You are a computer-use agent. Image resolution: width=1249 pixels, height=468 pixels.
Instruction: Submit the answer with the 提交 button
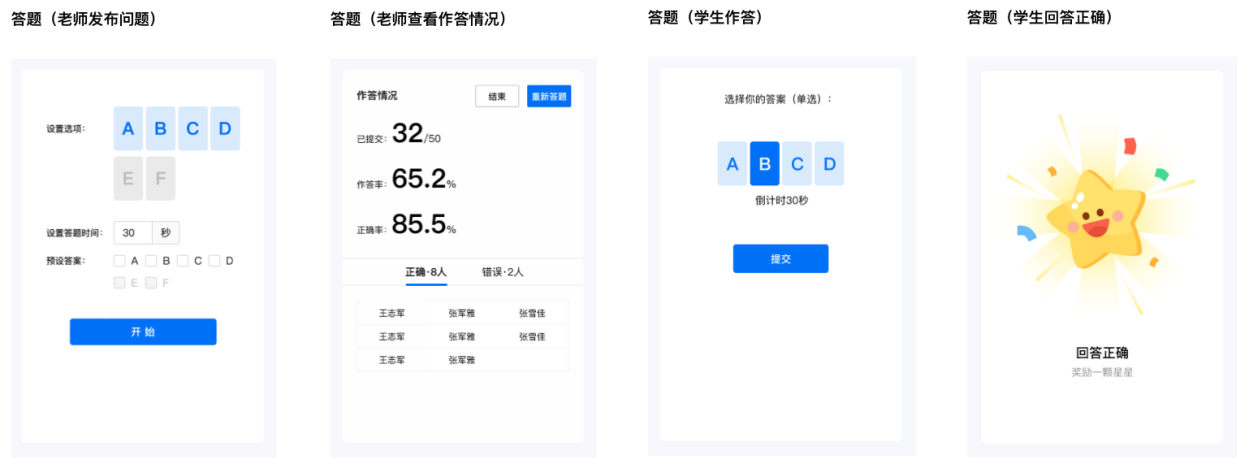click(780, 258)
